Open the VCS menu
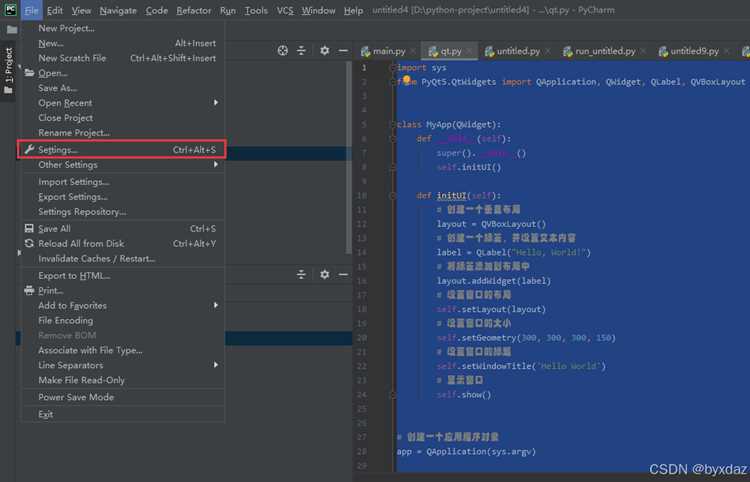 [x=285, y=10]
